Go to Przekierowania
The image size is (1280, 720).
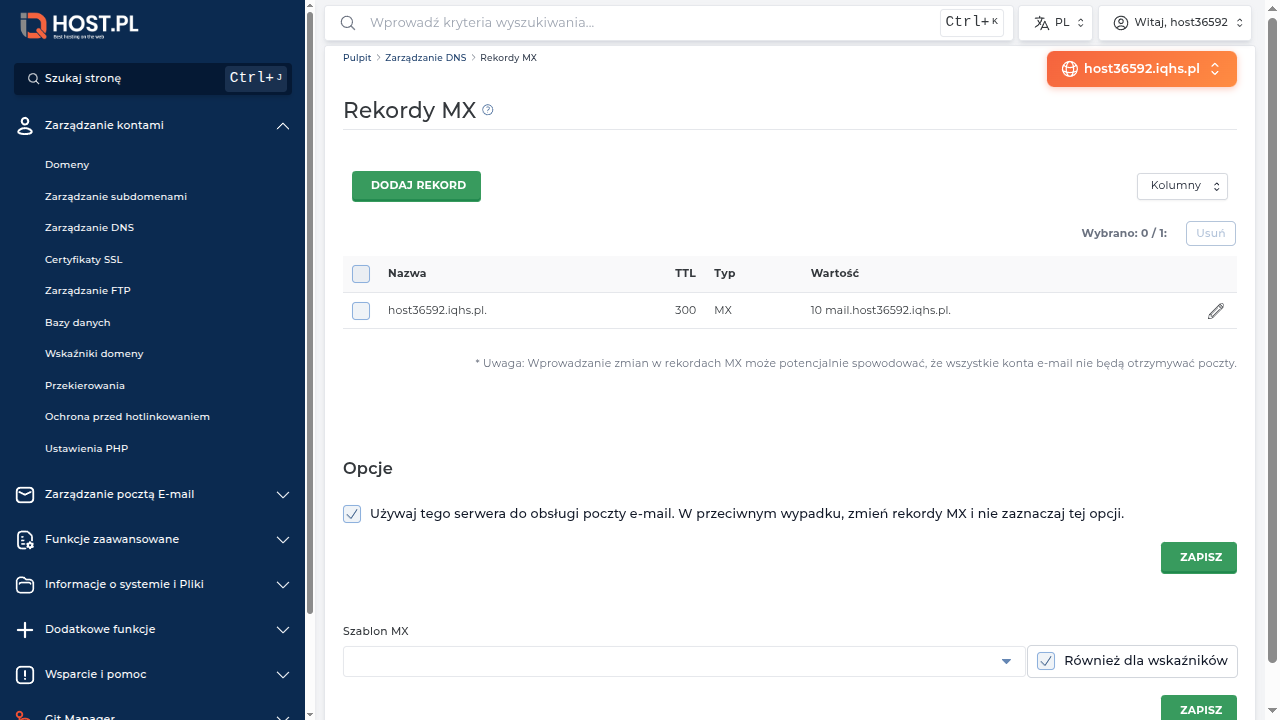coord(85,386)
